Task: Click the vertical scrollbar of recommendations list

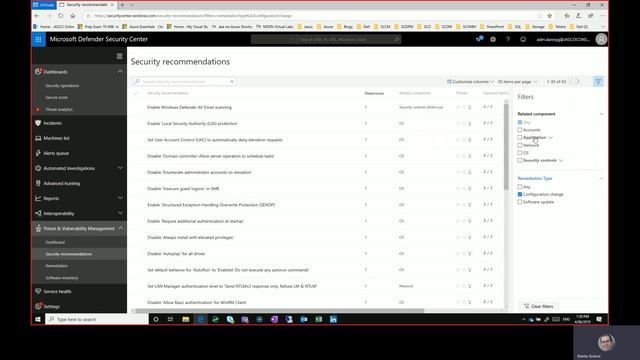Action: click(506, 147)
